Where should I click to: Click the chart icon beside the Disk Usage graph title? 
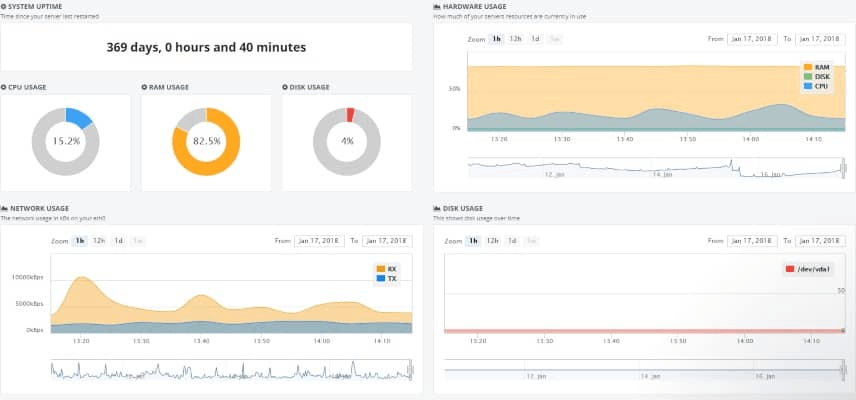click(437, 208)
